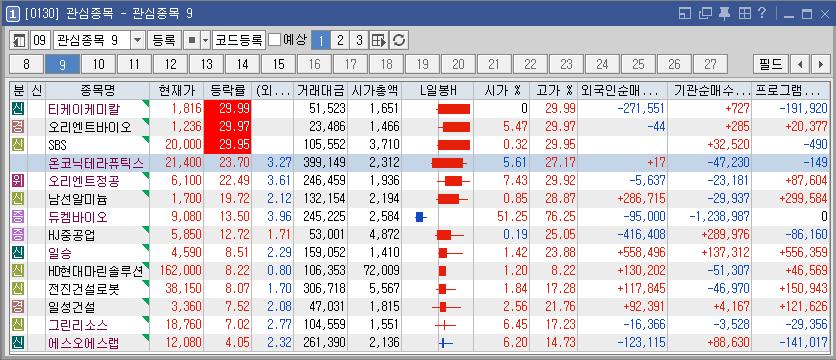Screen dimensions: 836x360
Task: Click the group number field showing 09
Action: coord(41,40)
